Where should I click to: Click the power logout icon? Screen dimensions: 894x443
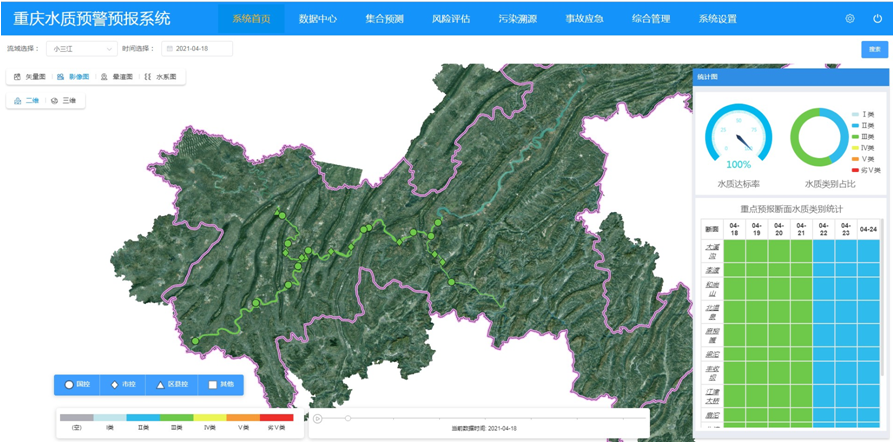pyautogui.click(x=877, y=18)
